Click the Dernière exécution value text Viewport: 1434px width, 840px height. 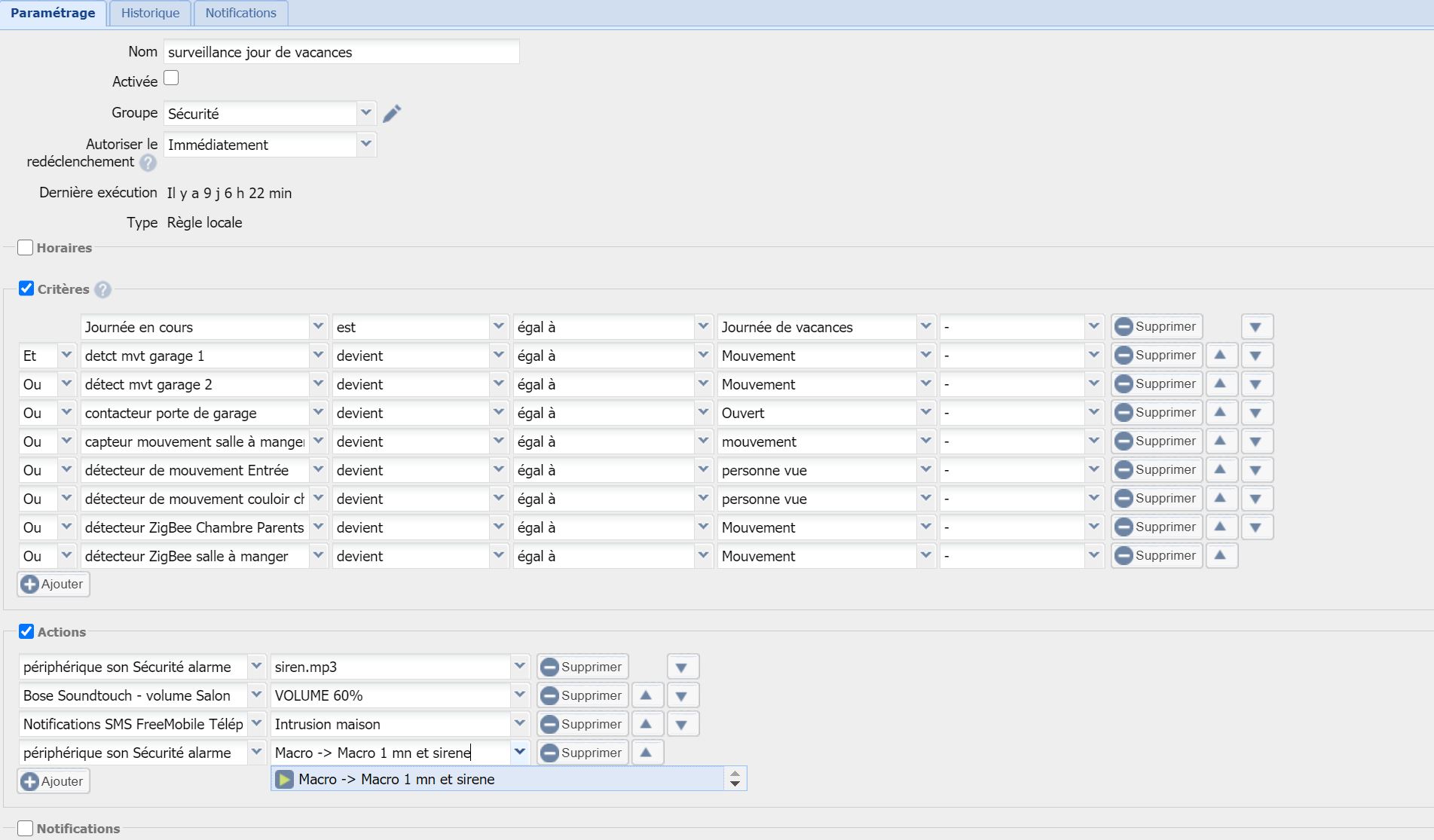pyautogui.click(x=229, y=193)
